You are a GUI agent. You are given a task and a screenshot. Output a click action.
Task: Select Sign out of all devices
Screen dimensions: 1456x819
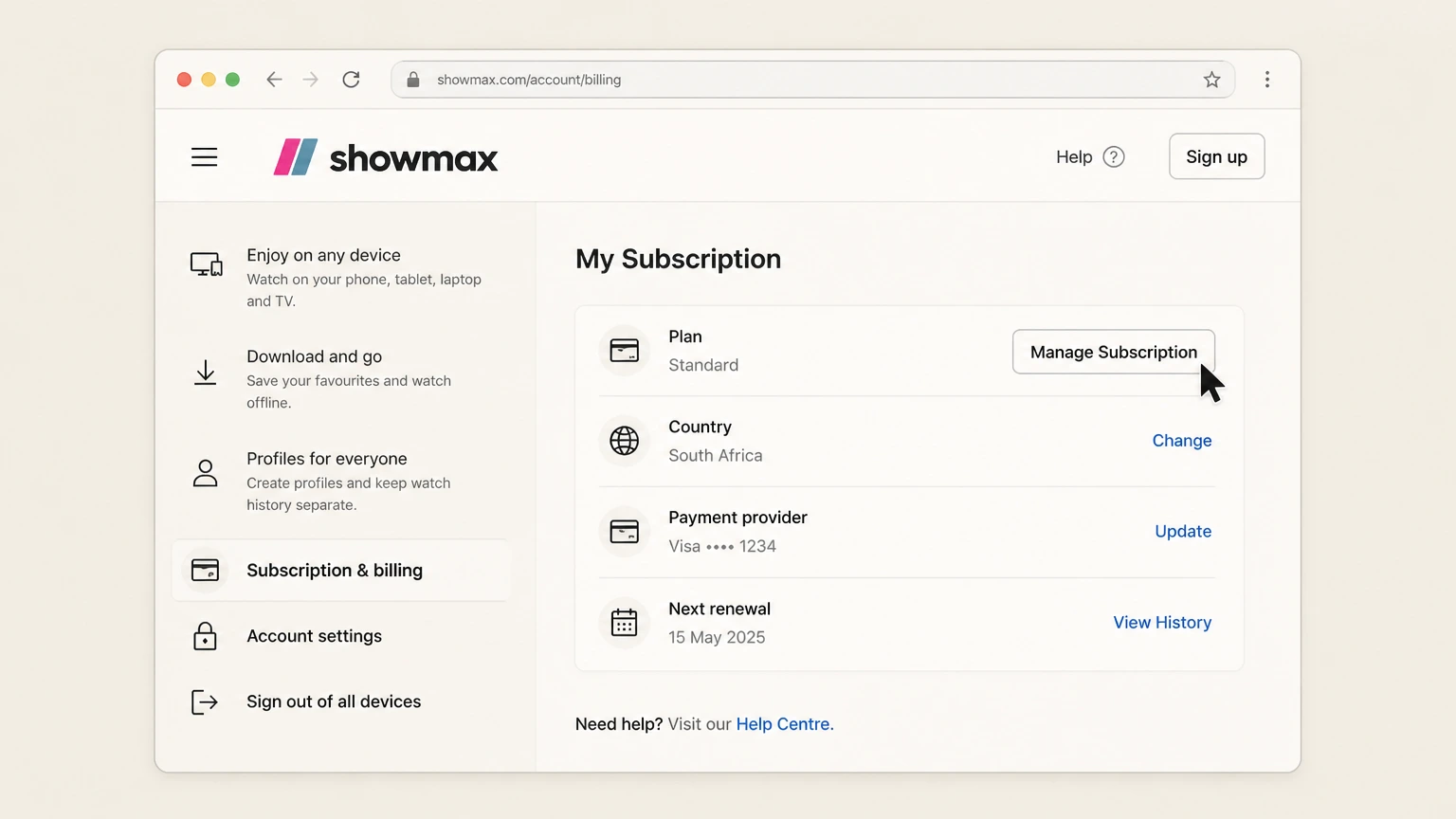334,701
